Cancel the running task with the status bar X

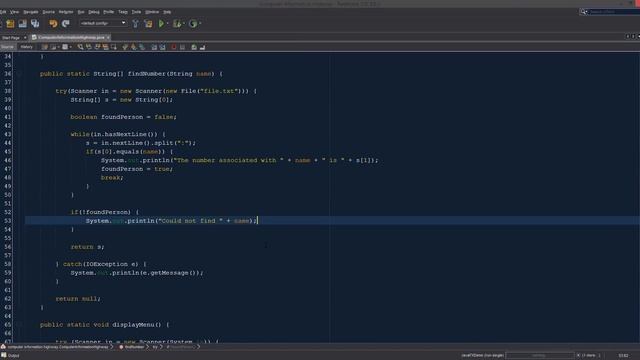(x=578, y=356)
